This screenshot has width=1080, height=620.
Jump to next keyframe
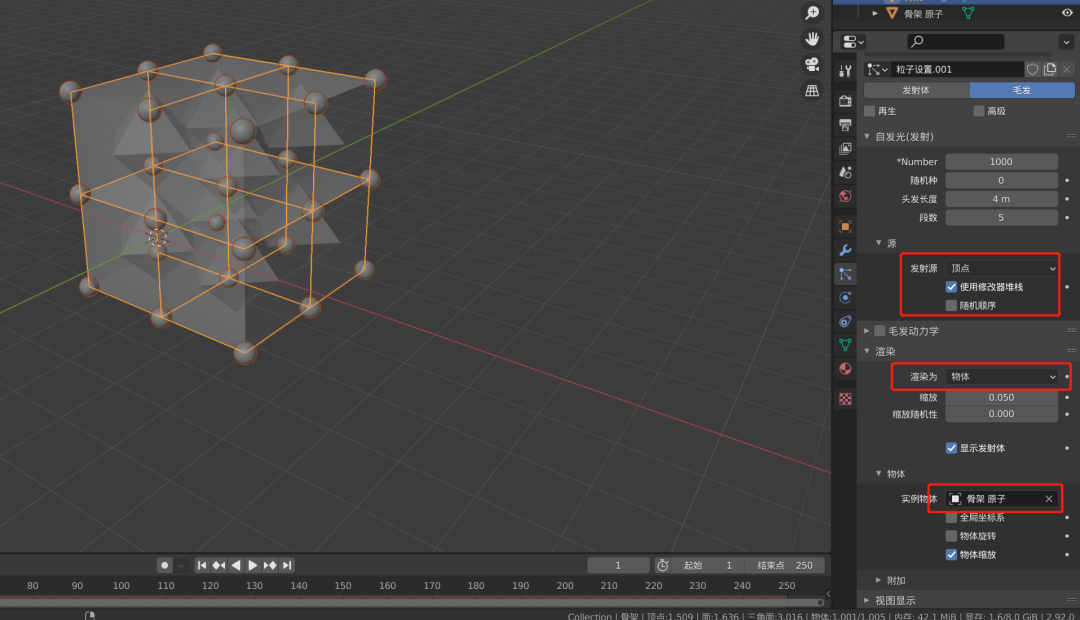270,565
